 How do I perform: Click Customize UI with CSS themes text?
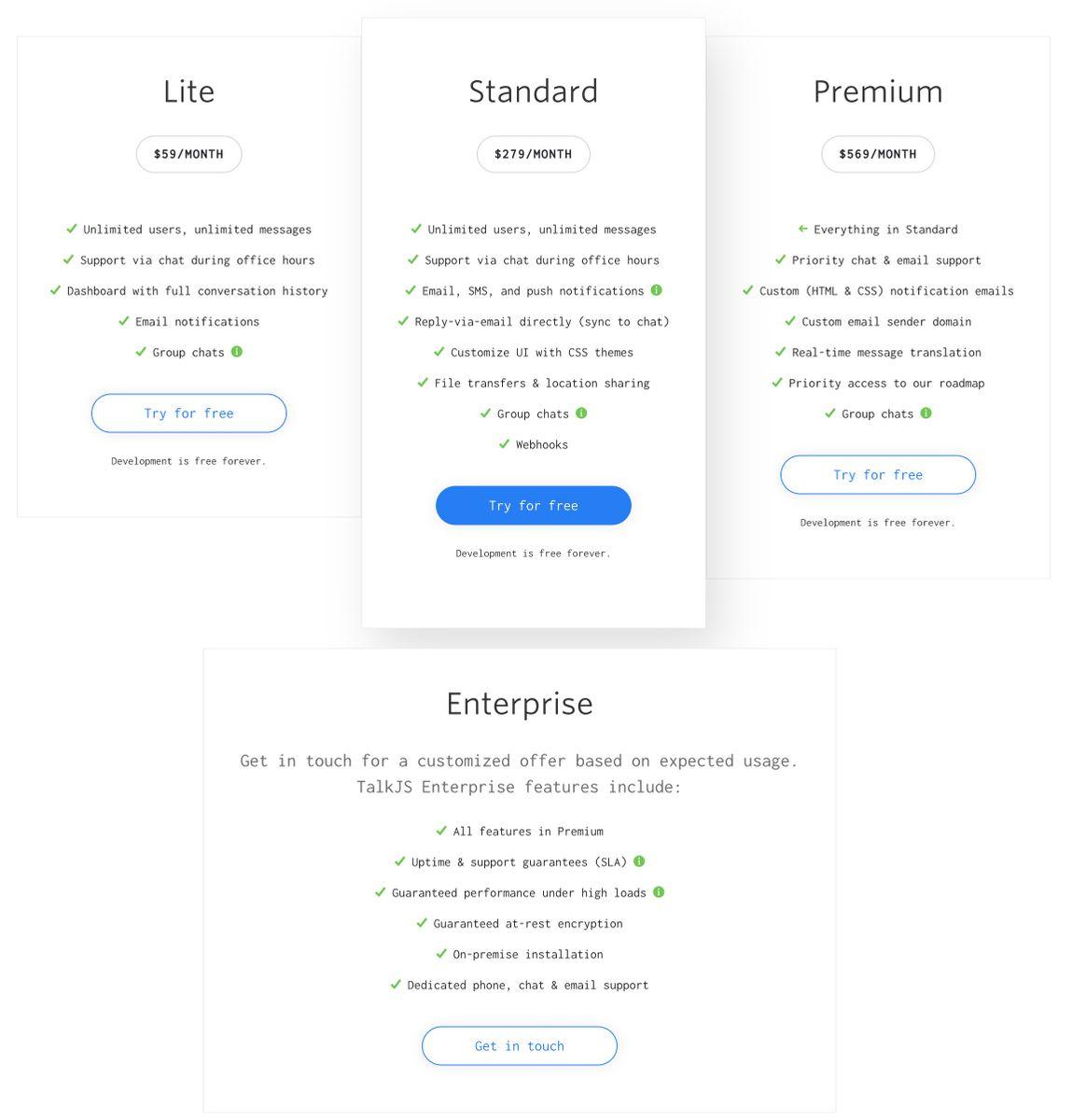(x=542, y=353)
